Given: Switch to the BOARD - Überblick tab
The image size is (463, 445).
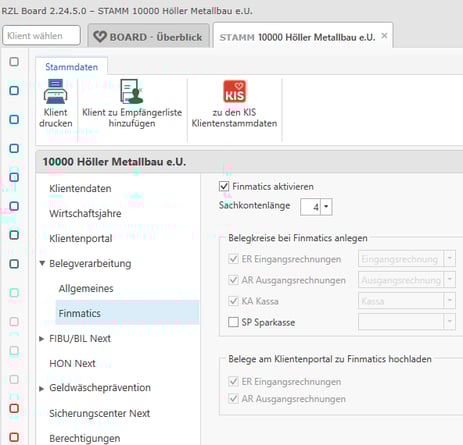Looking at the screenshot, I should coord(148,36).
